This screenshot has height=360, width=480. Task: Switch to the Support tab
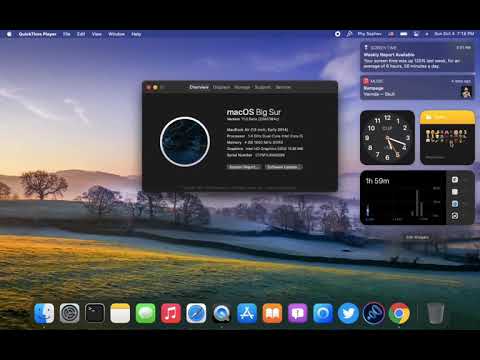click(263, 87)
